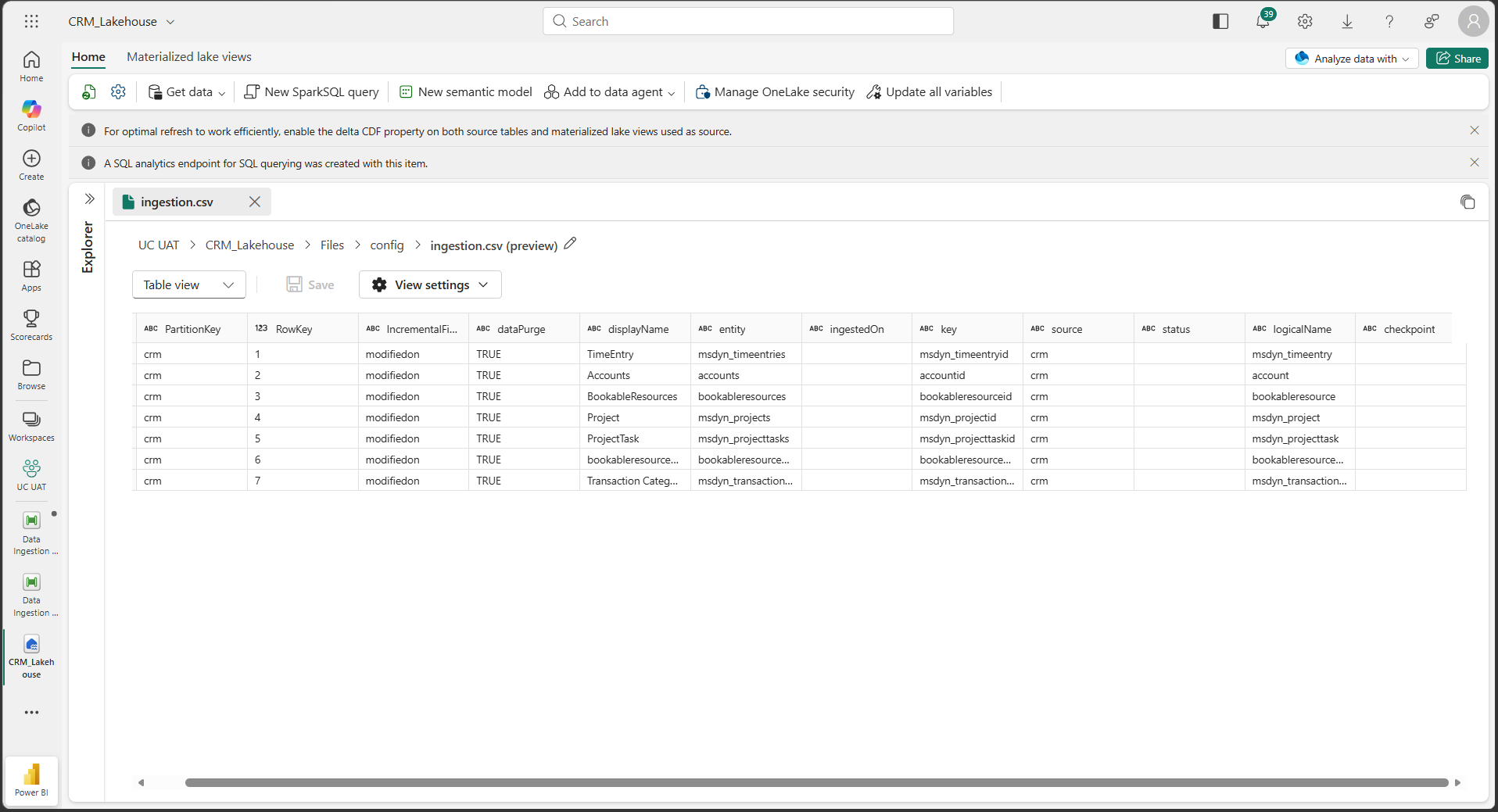
Task: Open the OneLake catalog
Action: point(31,220)
